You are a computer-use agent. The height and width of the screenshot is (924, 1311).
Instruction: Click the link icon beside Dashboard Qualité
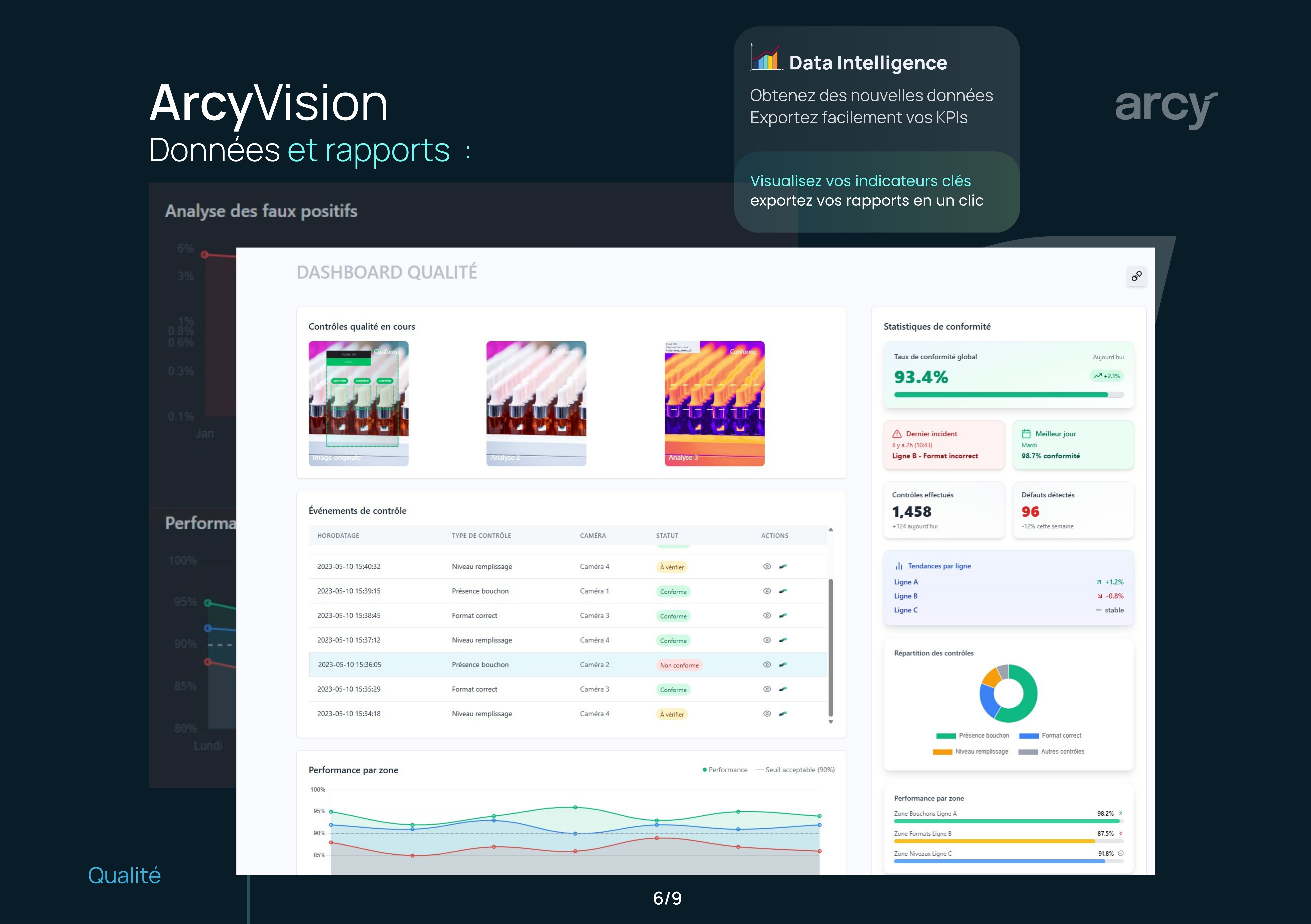pos(1136,276)
